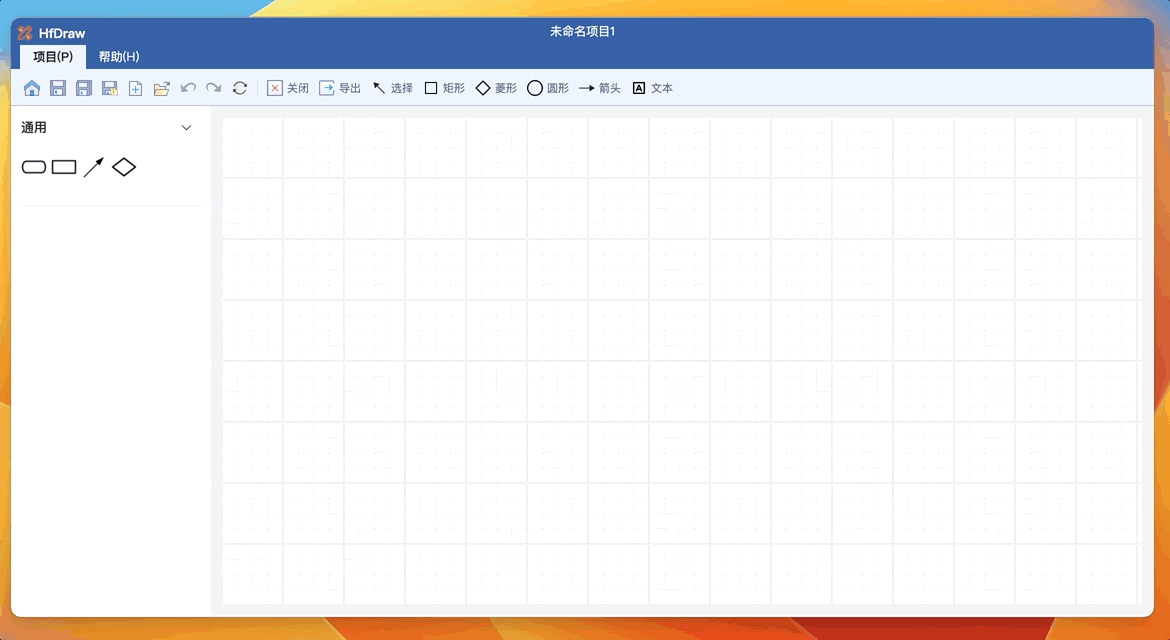Open a file using the folder icon

tap(162, 88)
